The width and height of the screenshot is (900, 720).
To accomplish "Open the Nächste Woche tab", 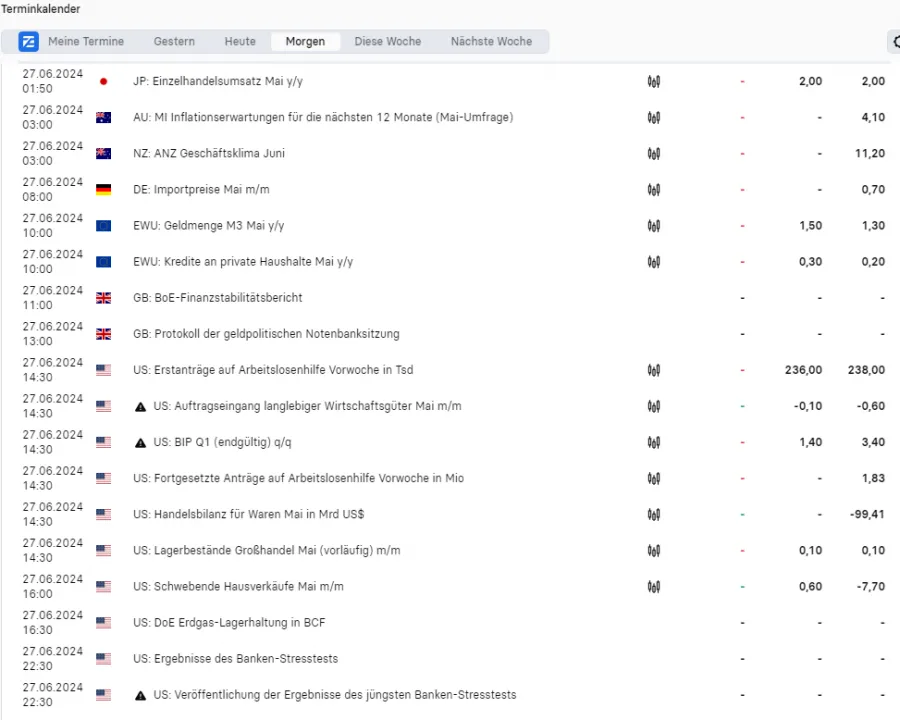I will [491, 42].
